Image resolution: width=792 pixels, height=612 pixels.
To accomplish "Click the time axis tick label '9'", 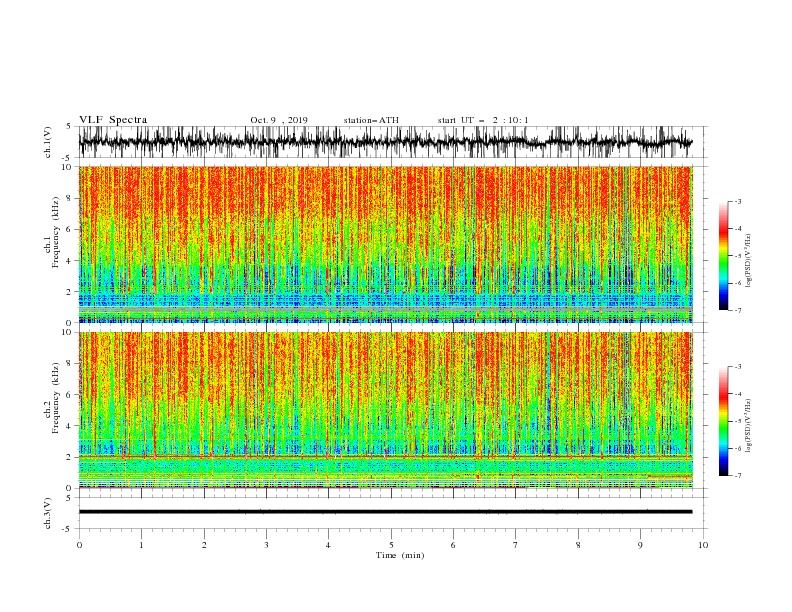I will pos(640,545).
